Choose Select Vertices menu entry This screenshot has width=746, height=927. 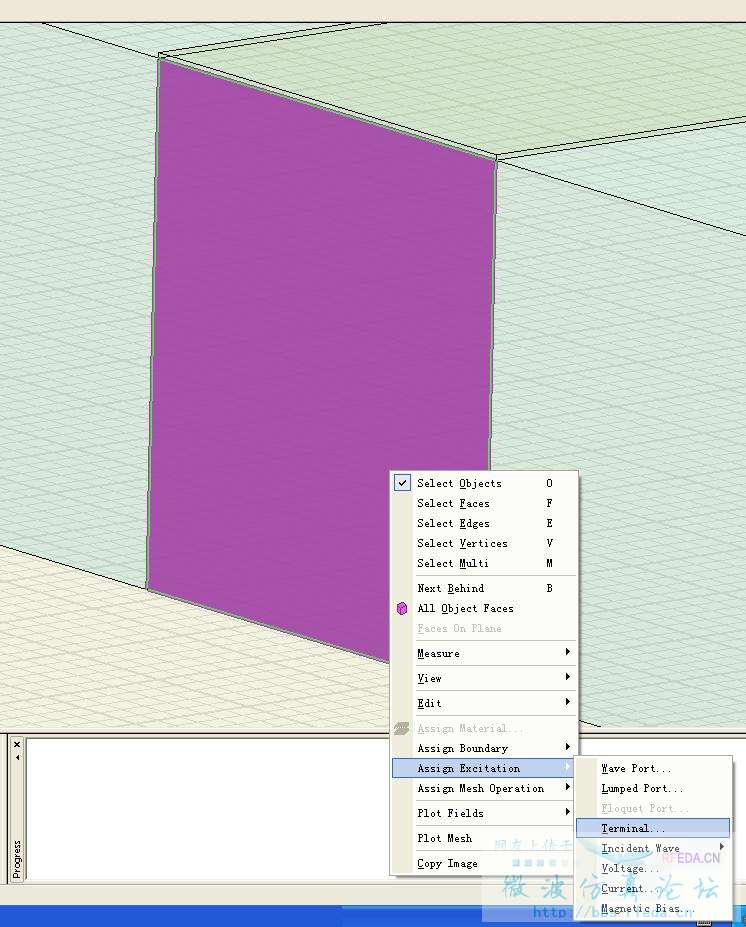coord(484,543)
